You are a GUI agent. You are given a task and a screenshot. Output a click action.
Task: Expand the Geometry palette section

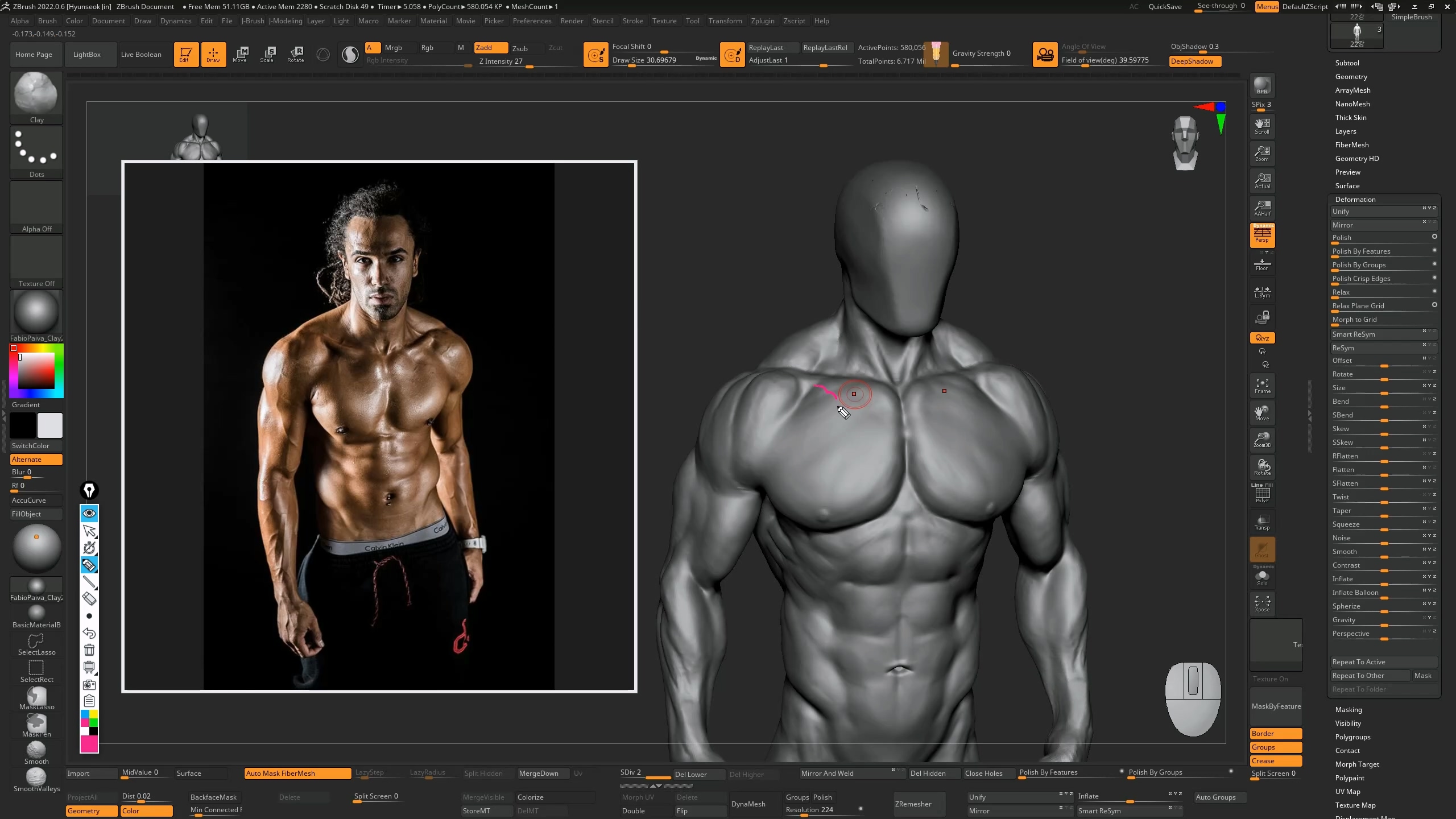(x=1351, y=77)
